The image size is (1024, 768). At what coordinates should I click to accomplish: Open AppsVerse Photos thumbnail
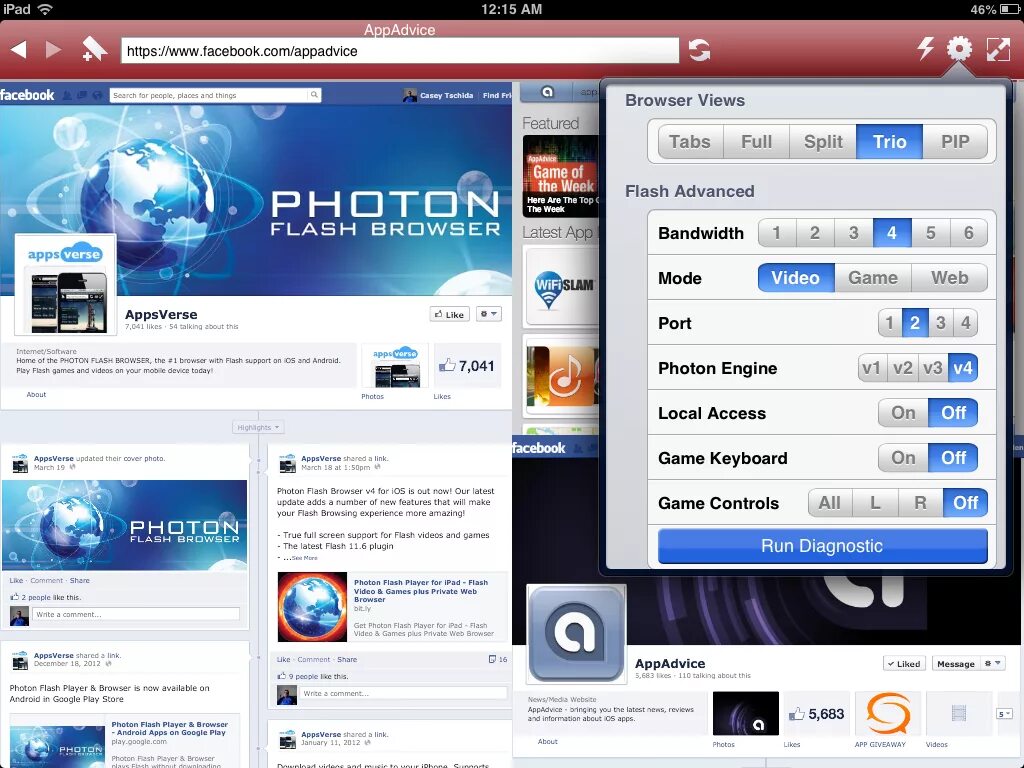394,366
